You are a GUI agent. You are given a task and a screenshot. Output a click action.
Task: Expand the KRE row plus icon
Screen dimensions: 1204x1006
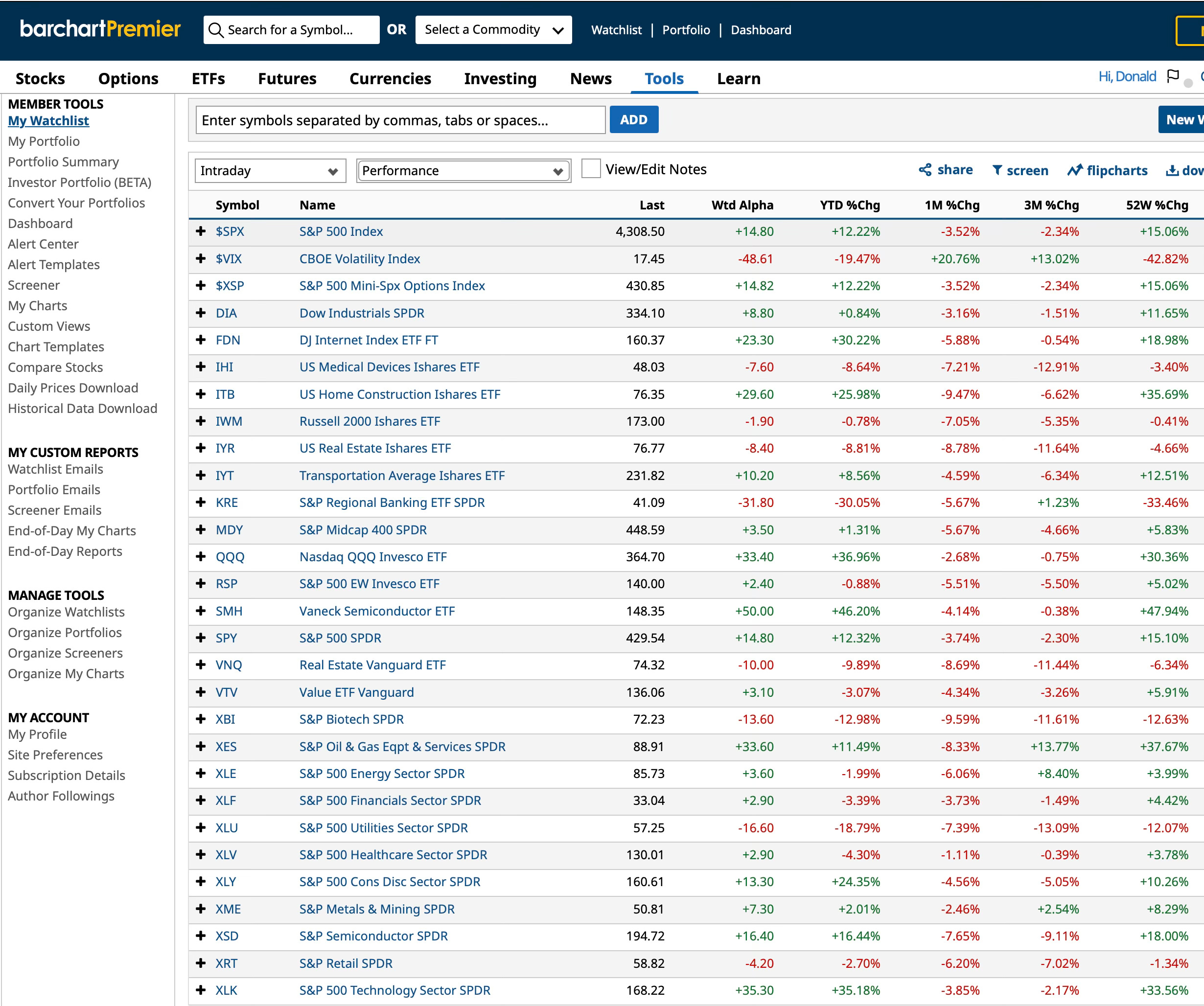[x=201, y=502]
